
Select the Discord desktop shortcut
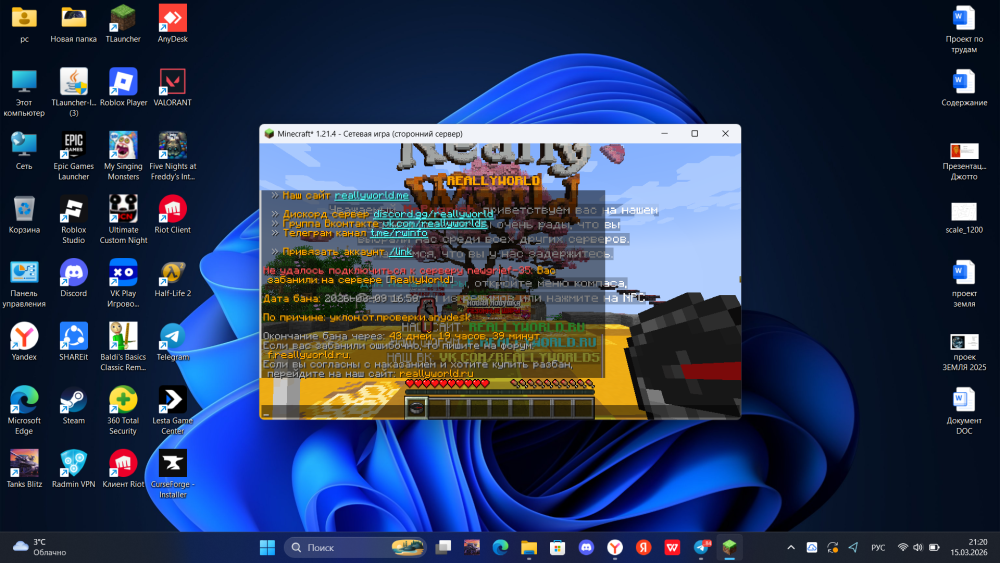73,279
